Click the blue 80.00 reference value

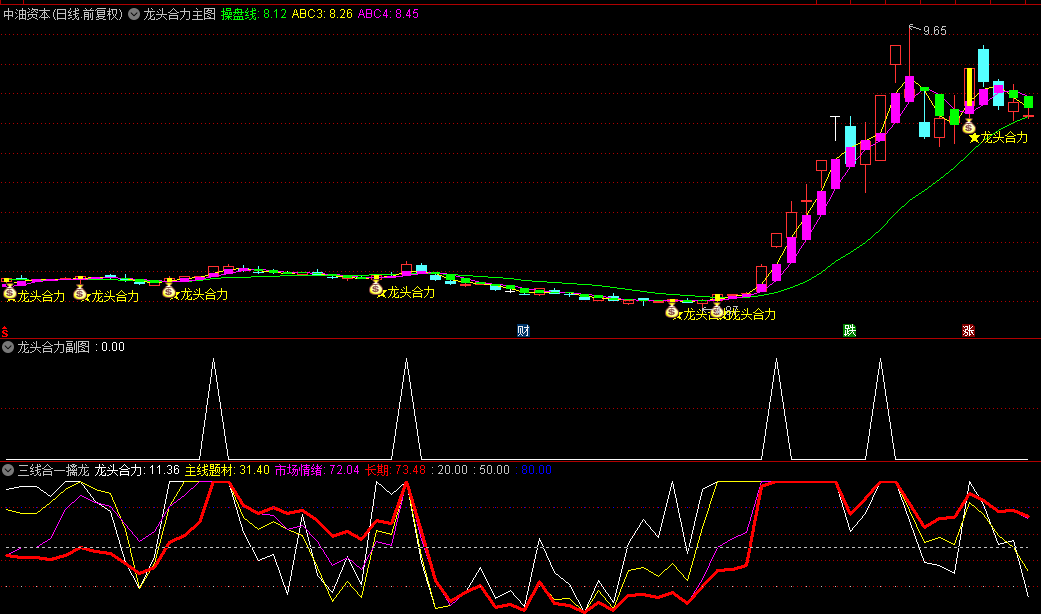coord(536,470)
